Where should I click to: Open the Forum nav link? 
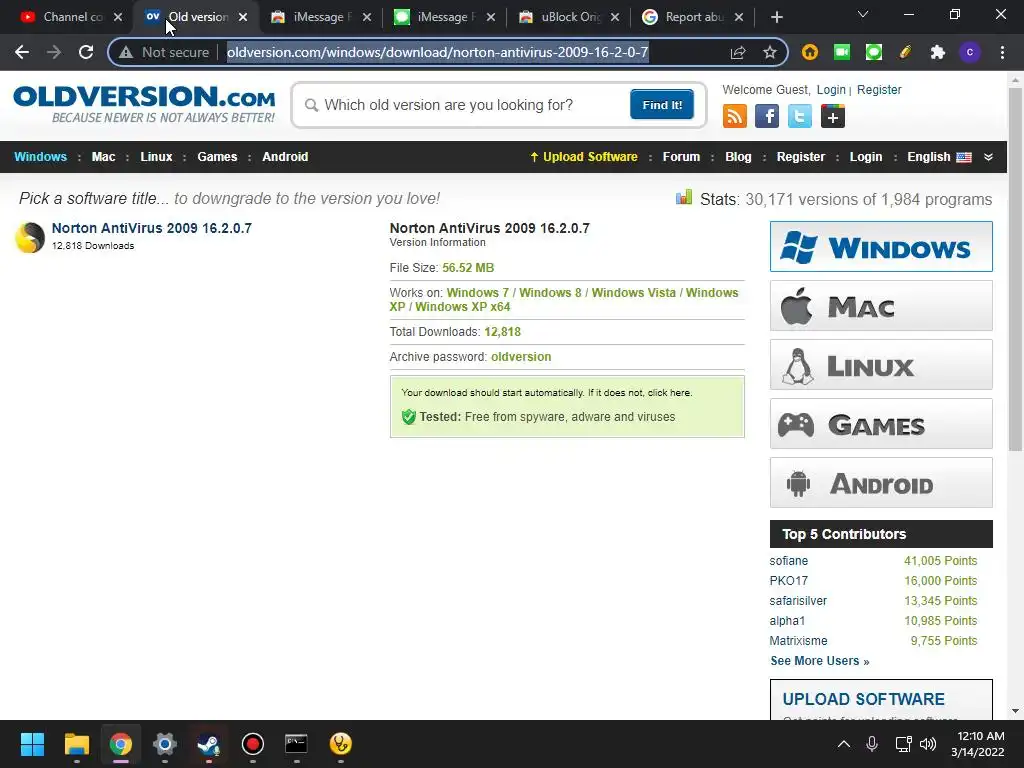[x=681, y=157]
